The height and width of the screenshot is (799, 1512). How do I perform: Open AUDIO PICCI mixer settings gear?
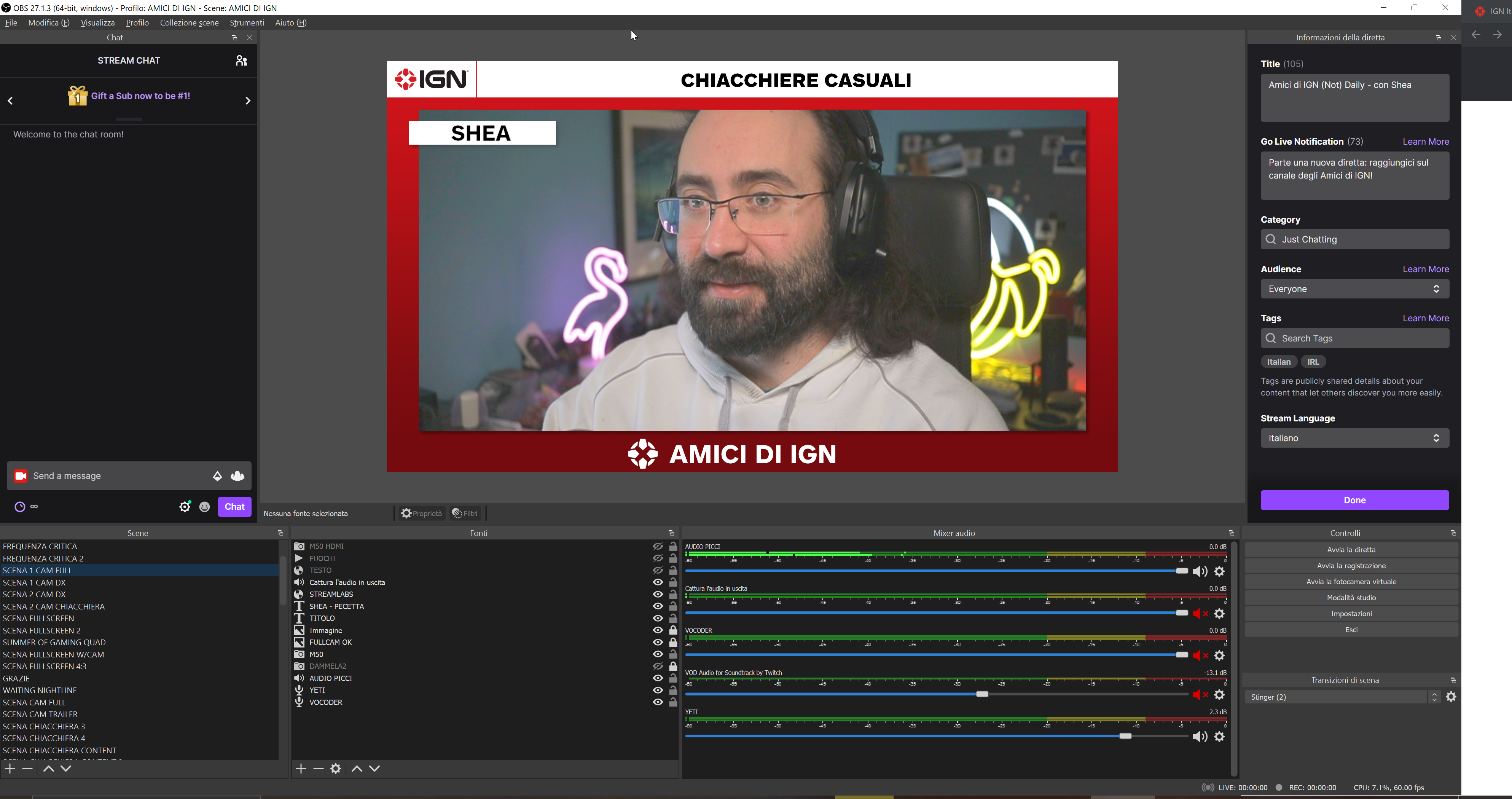coord(1220,571)
